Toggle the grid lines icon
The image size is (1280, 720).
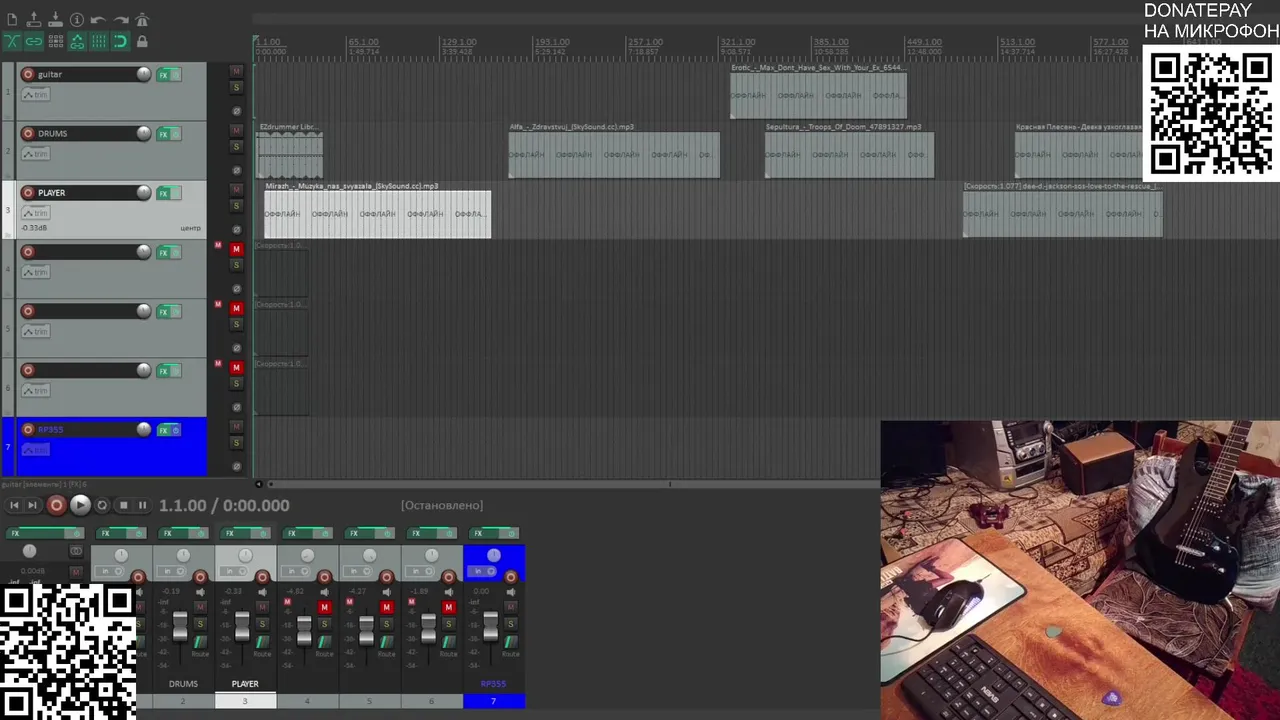click(x=99, y=41)
